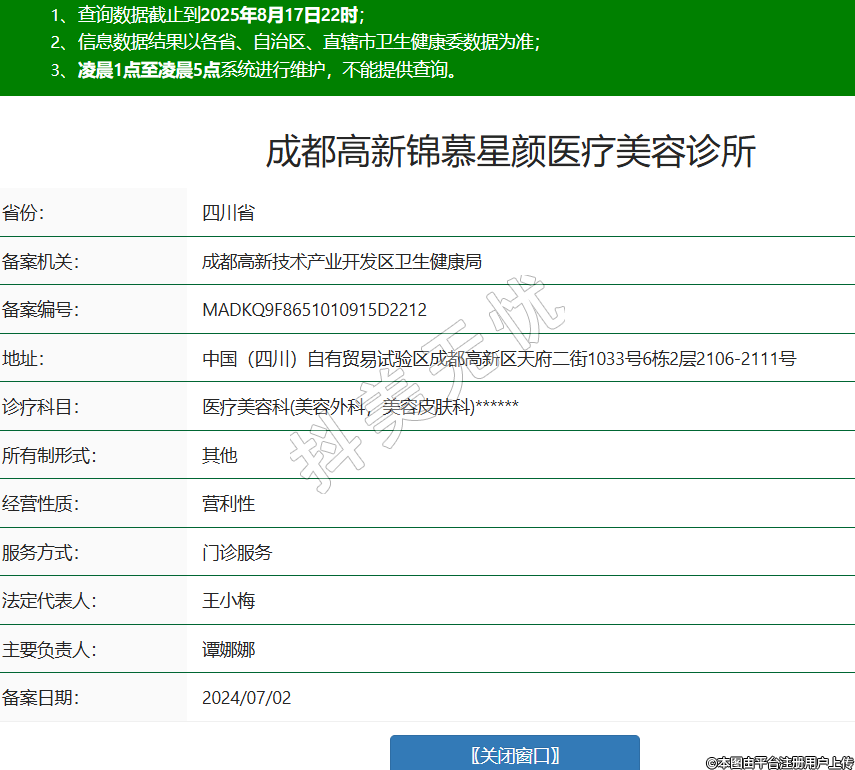Select the filing number MADKQ9F8651010915D2212
The width and height of the screenshot is (855, 770).
(314, 310)
